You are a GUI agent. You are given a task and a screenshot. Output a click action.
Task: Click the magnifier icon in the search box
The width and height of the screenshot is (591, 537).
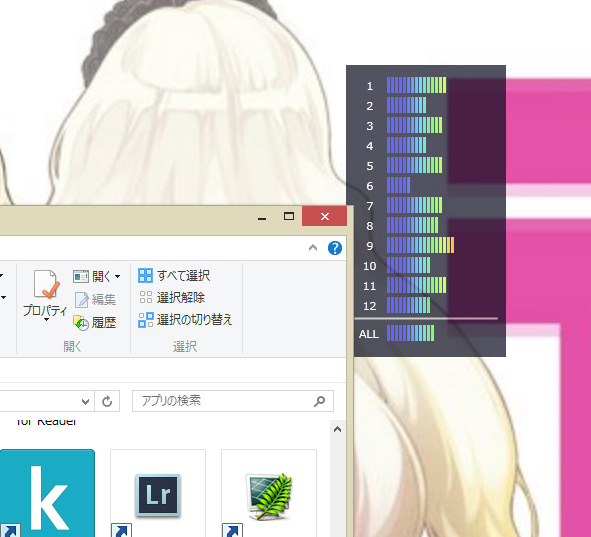[319, 401]
